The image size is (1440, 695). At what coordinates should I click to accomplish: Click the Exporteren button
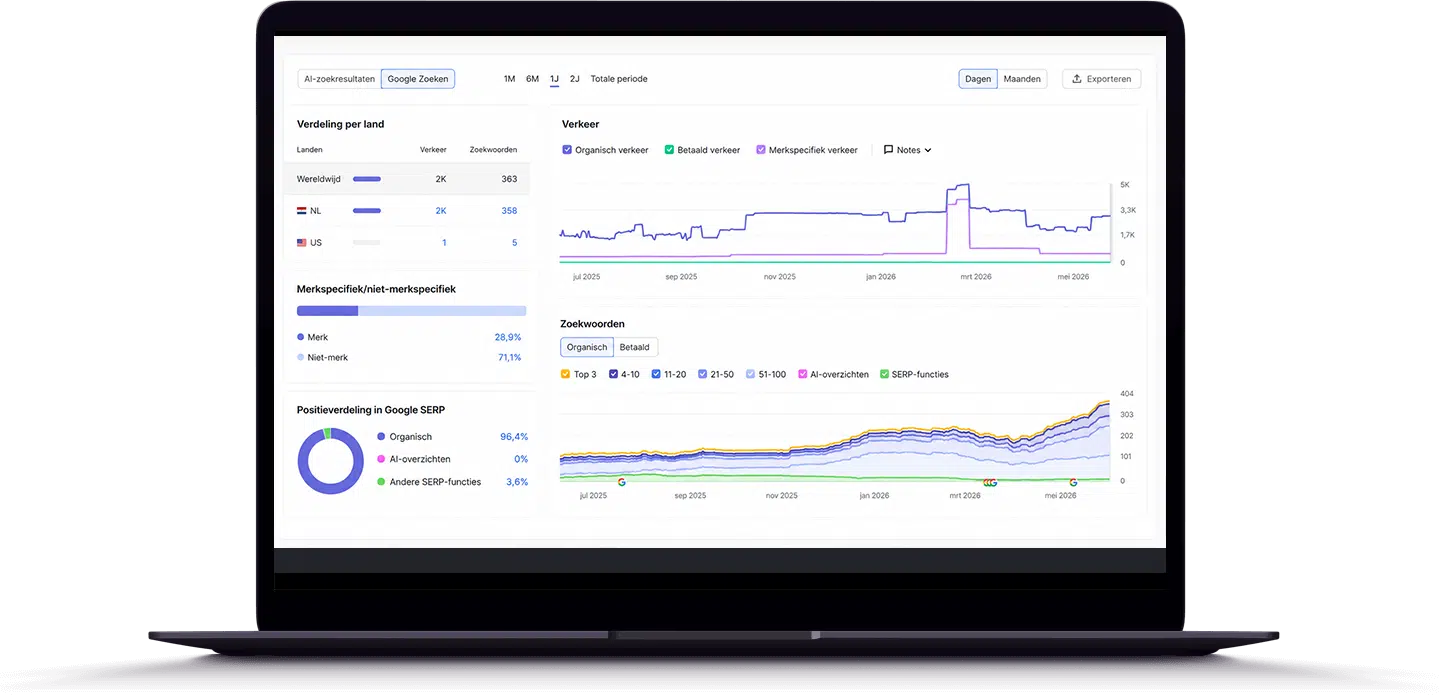coord(1101,79)
